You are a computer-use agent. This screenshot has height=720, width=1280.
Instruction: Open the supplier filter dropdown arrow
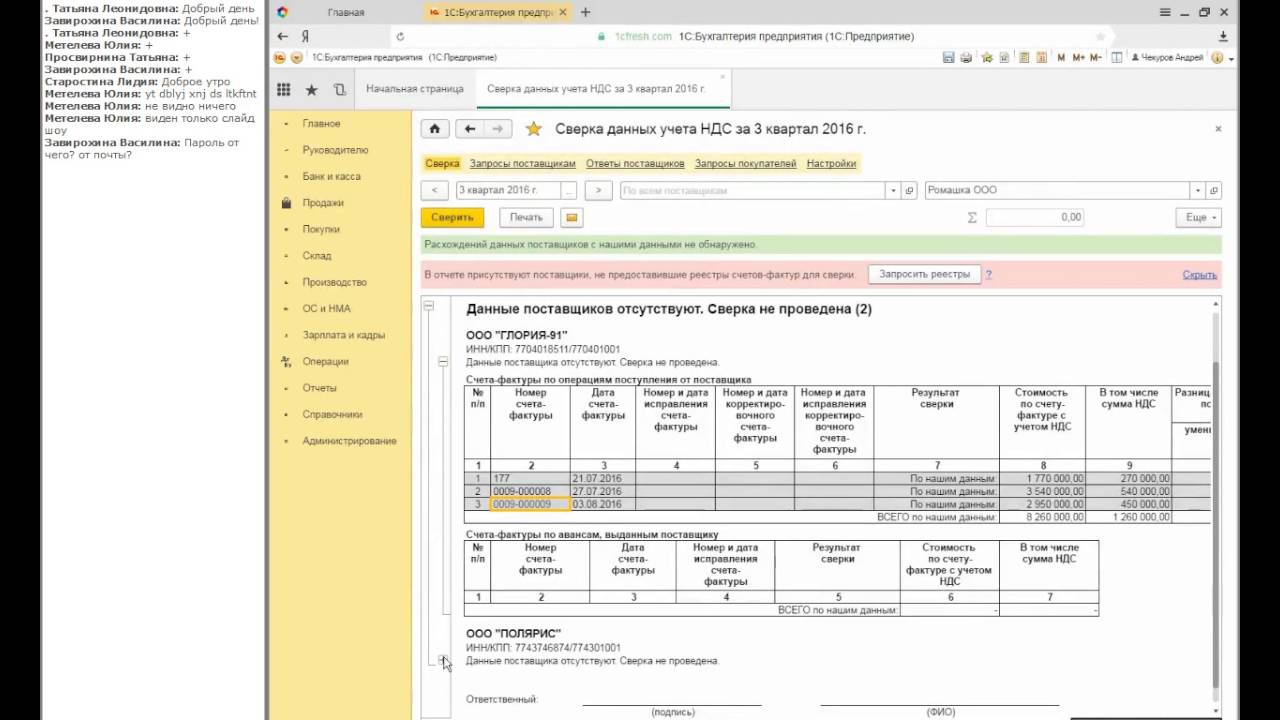(x=892, y=190)
